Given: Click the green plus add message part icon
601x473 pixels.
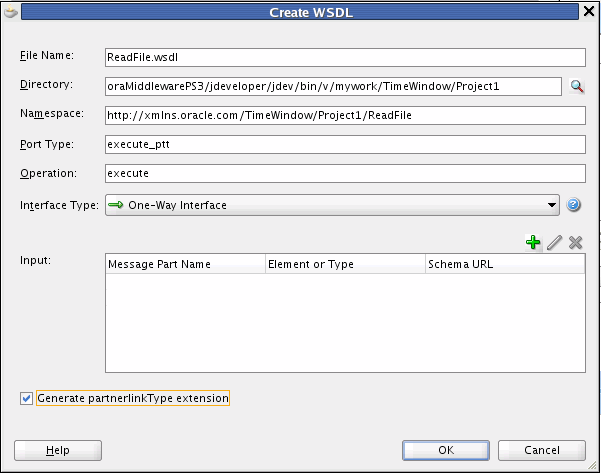Looking at the screenshot, I should coord(533,242).
